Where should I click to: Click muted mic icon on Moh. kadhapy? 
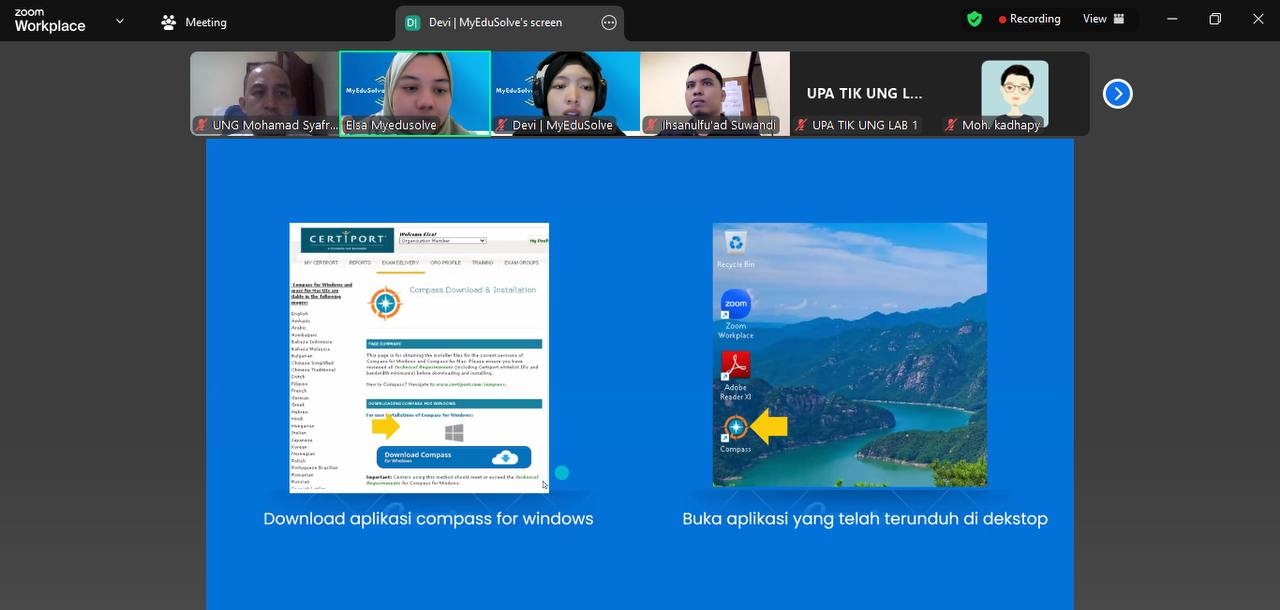952,125
